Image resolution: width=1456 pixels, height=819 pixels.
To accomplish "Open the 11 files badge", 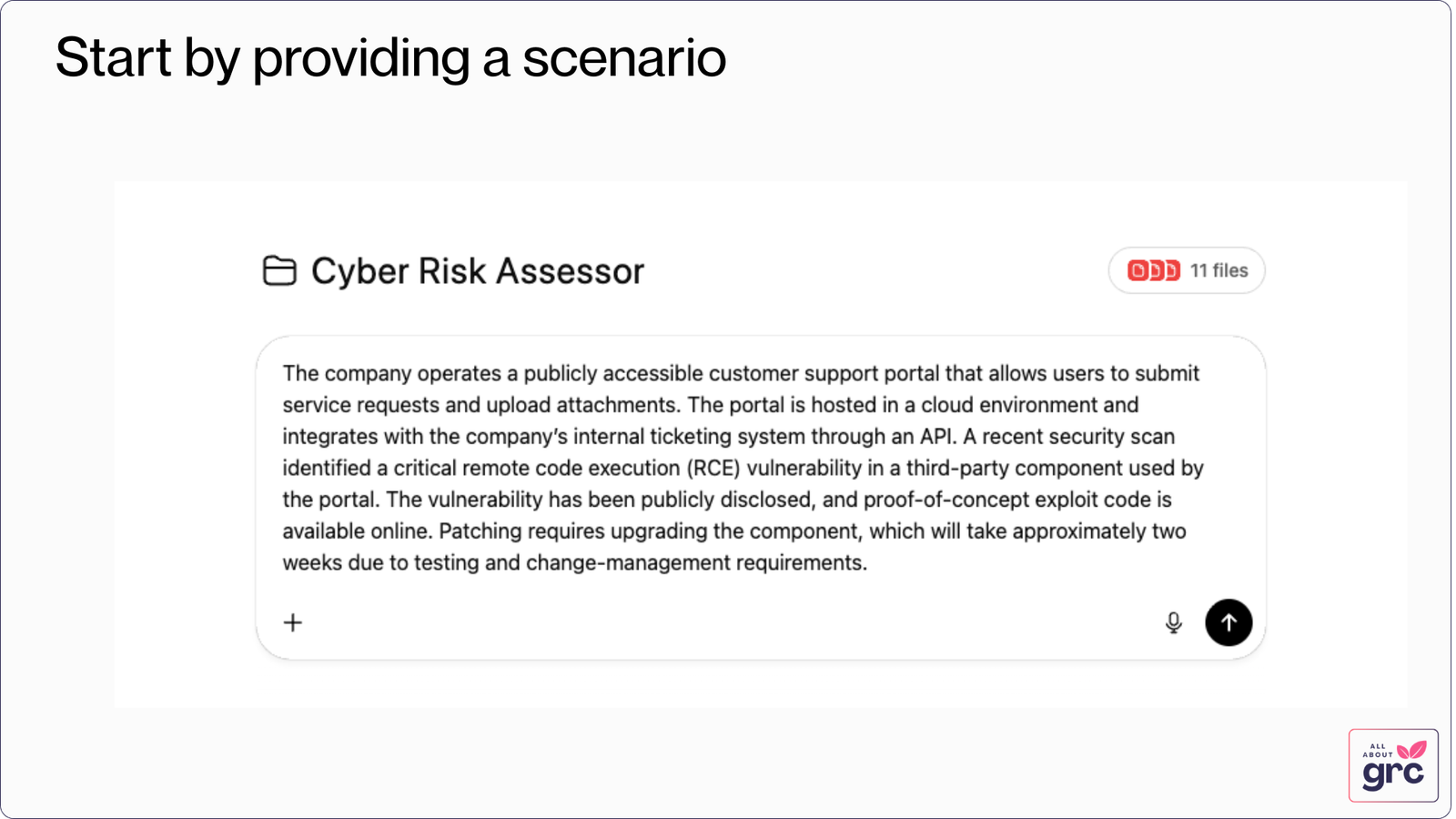I will [x=1218, y=270].
